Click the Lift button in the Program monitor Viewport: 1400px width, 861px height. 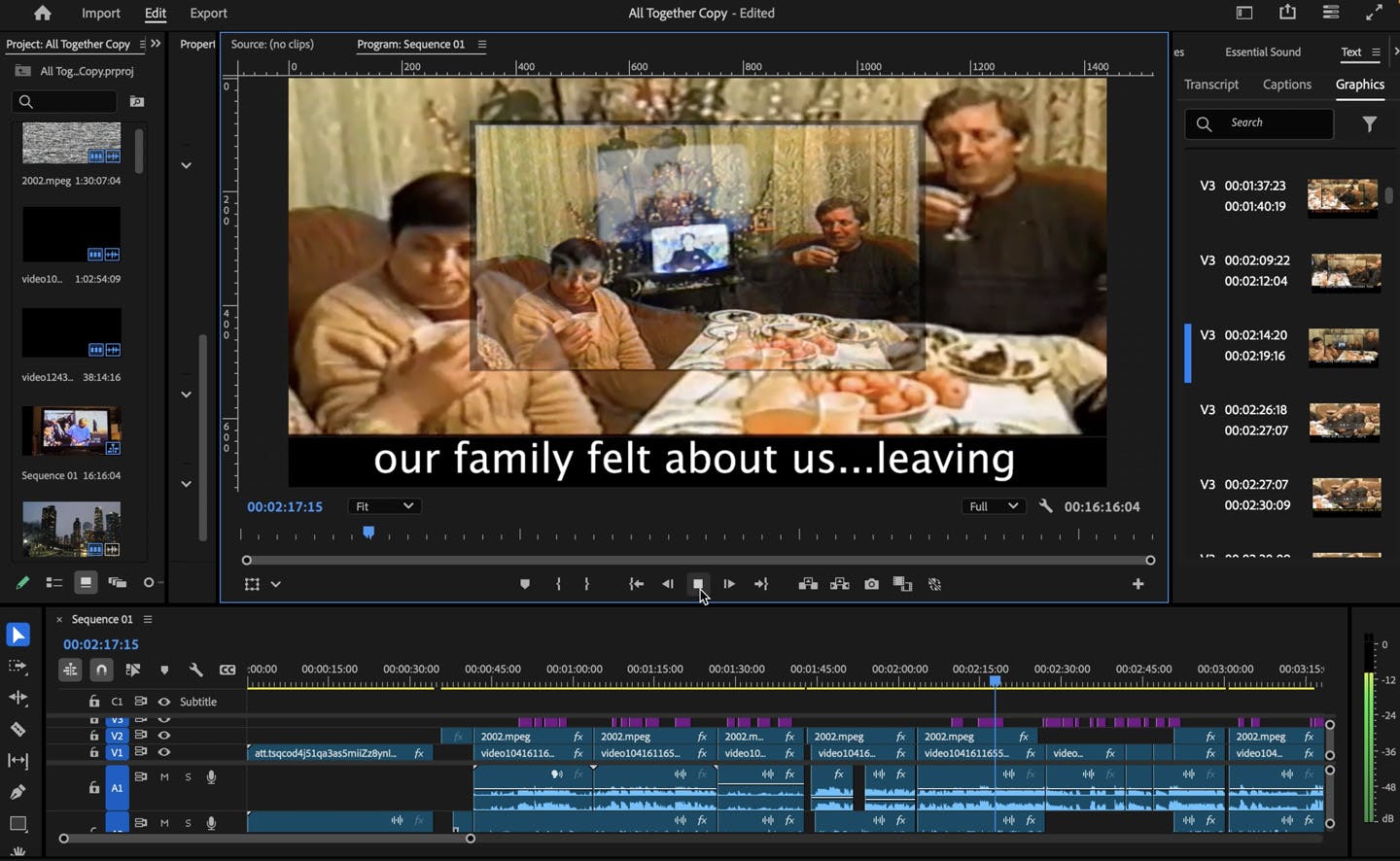click(x=808, y=583)
